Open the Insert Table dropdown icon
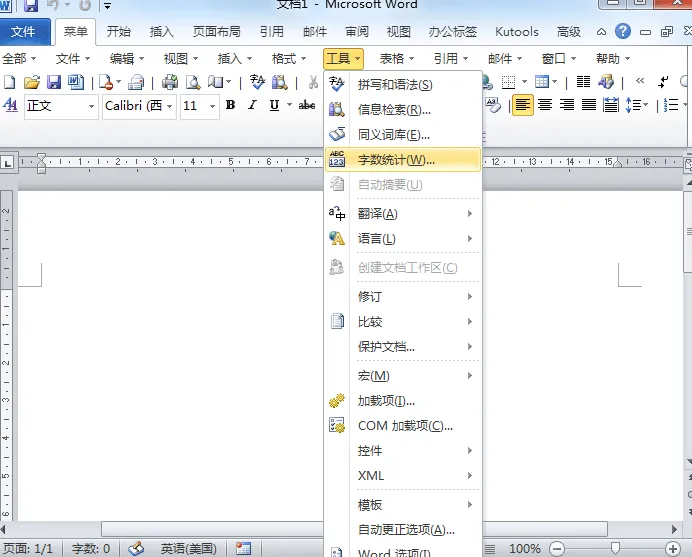The image size is (692, 557). click(x=546, y=82)
